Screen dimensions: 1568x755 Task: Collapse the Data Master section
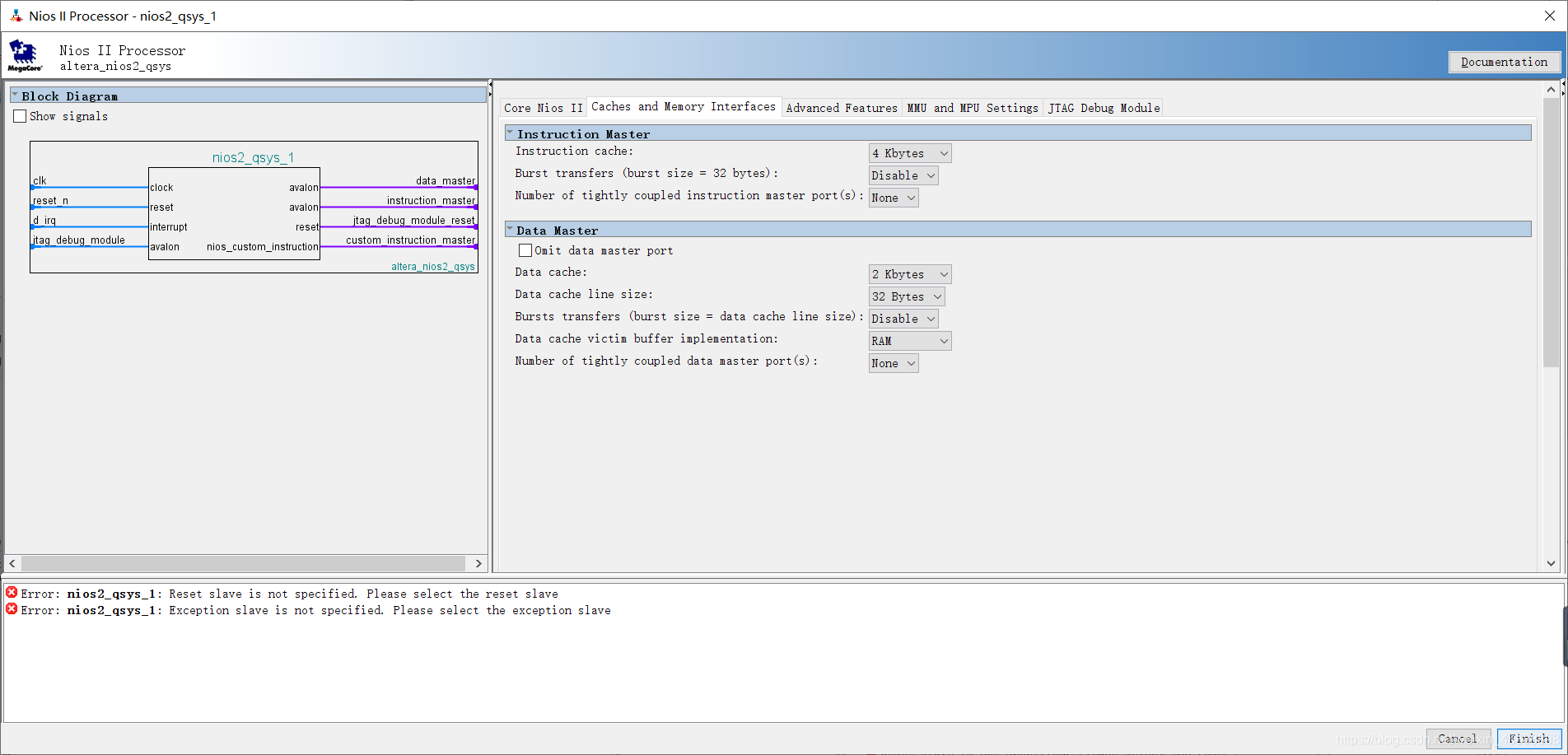pos(510,229)
